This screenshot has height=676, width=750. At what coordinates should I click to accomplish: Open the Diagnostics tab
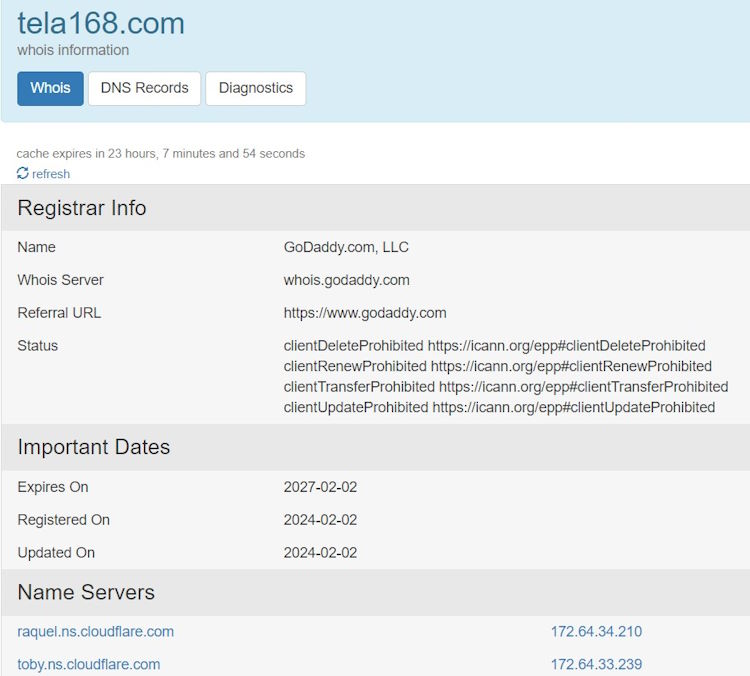click(256, 89)
